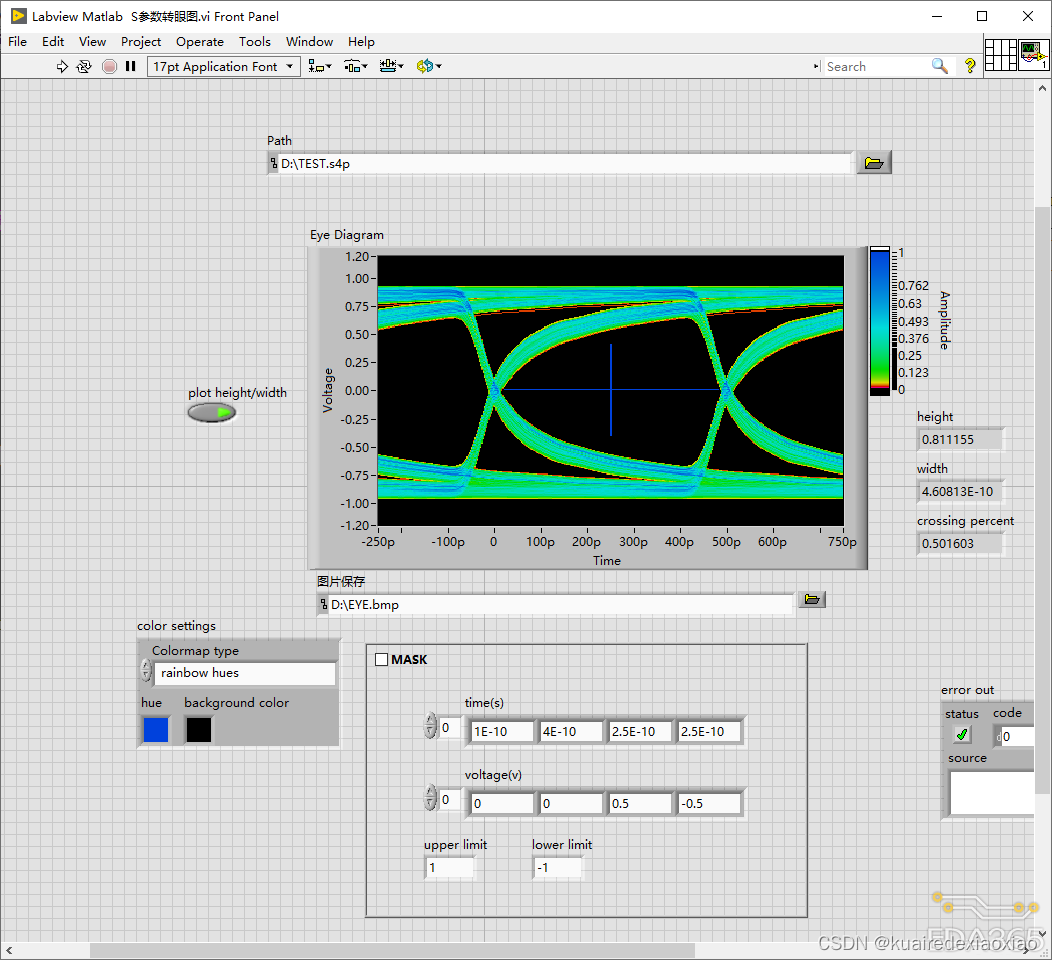Edit the 1E-10 time value
The image size is (1052, 960).
503,731
